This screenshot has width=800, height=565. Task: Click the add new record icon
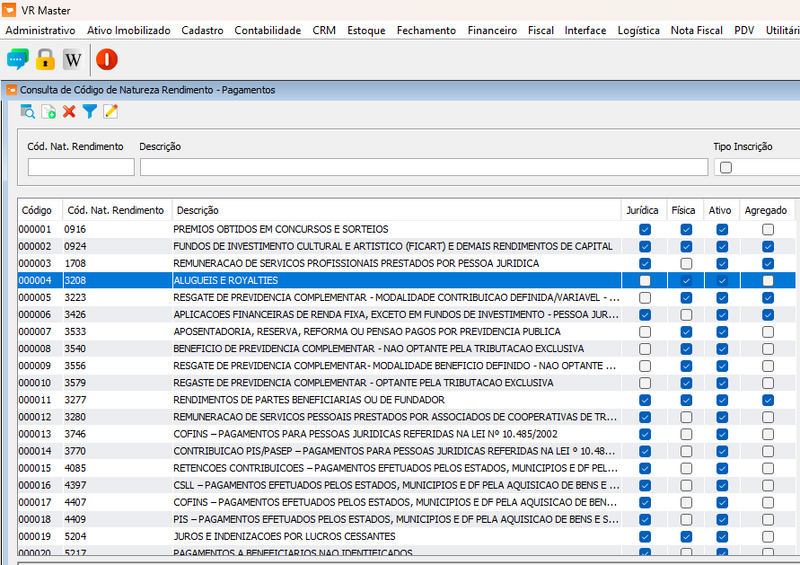click(48, 111)
